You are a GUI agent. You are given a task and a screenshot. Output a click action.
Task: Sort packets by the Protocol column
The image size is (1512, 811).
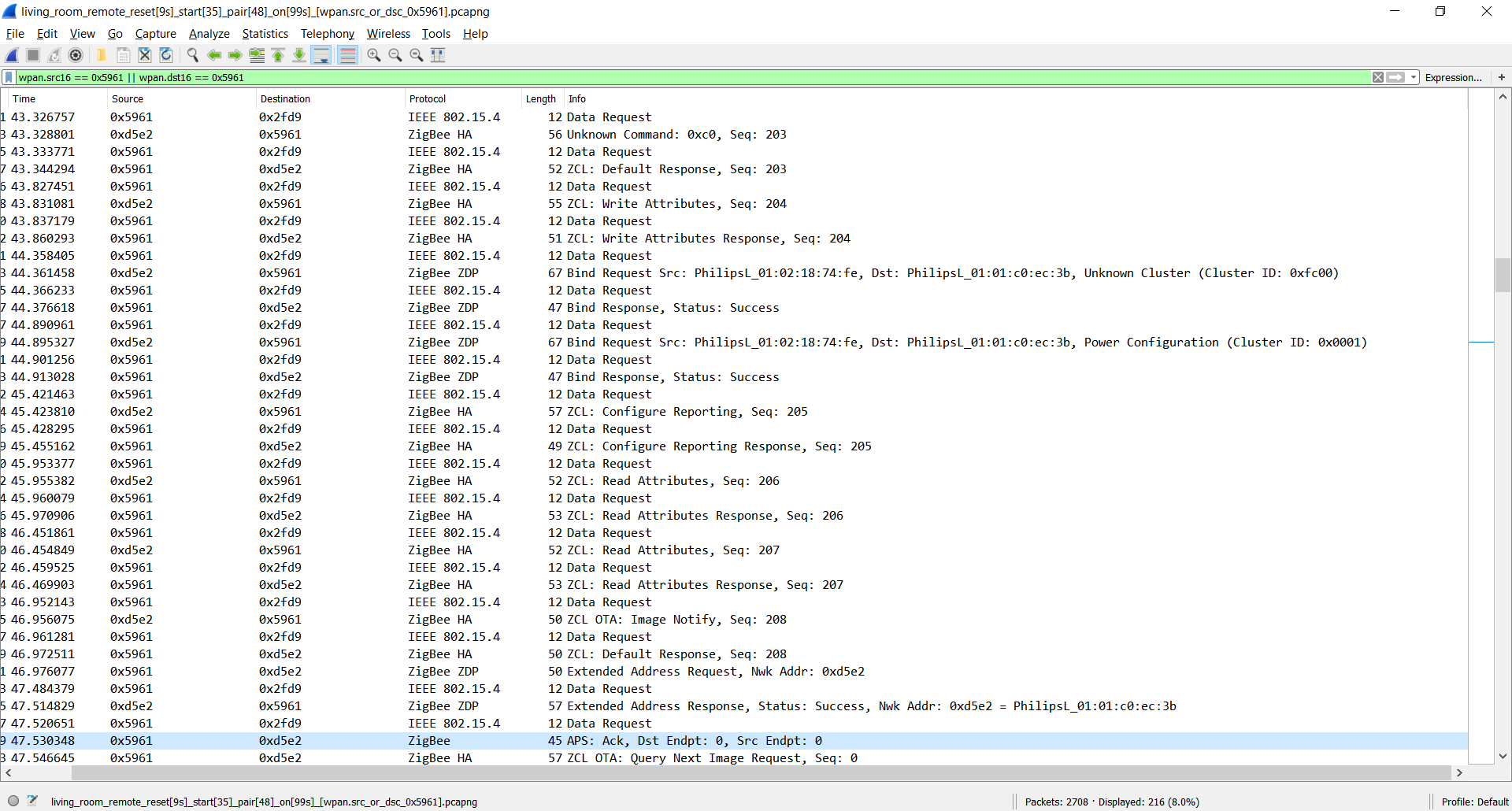(463, 99)
